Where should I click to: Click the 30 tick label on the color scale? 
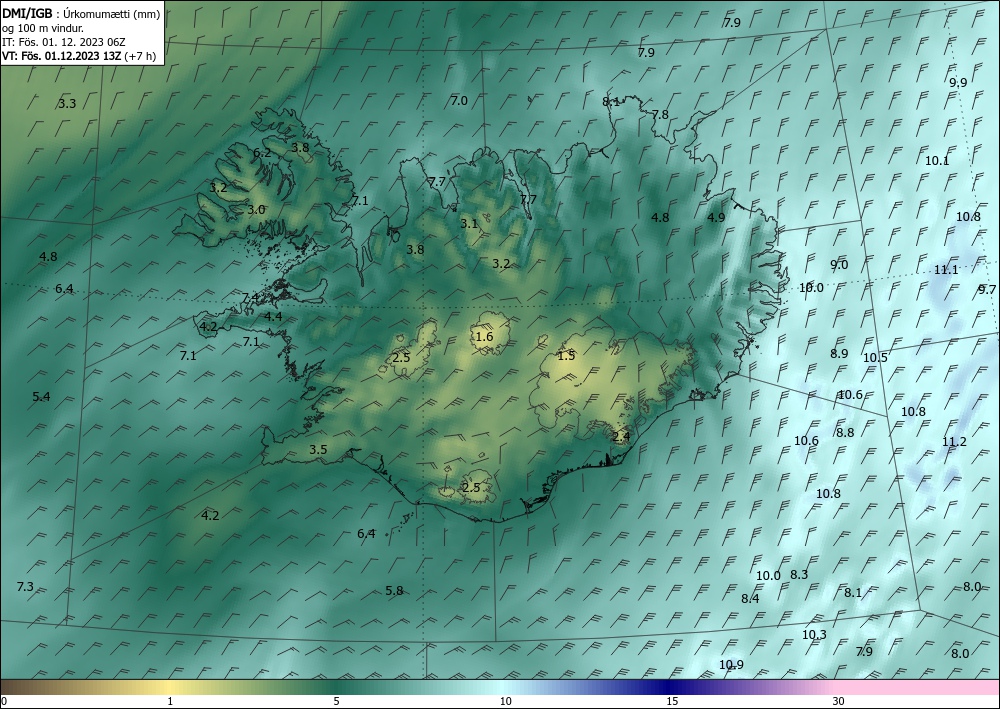(x=839, y=701)
